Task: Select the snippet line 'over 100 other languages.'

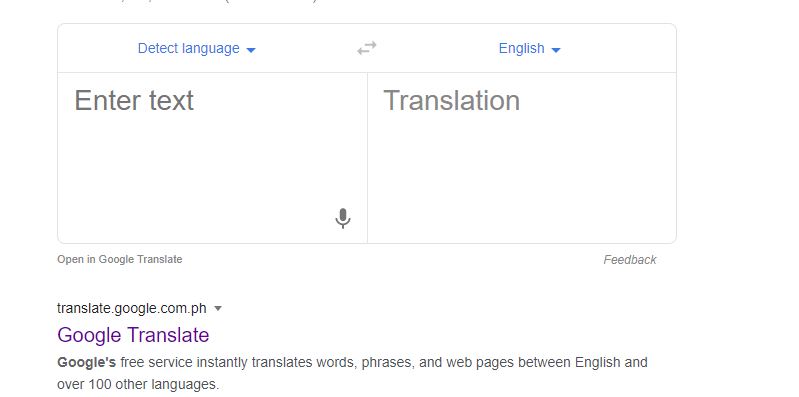Action: (138, 384)
